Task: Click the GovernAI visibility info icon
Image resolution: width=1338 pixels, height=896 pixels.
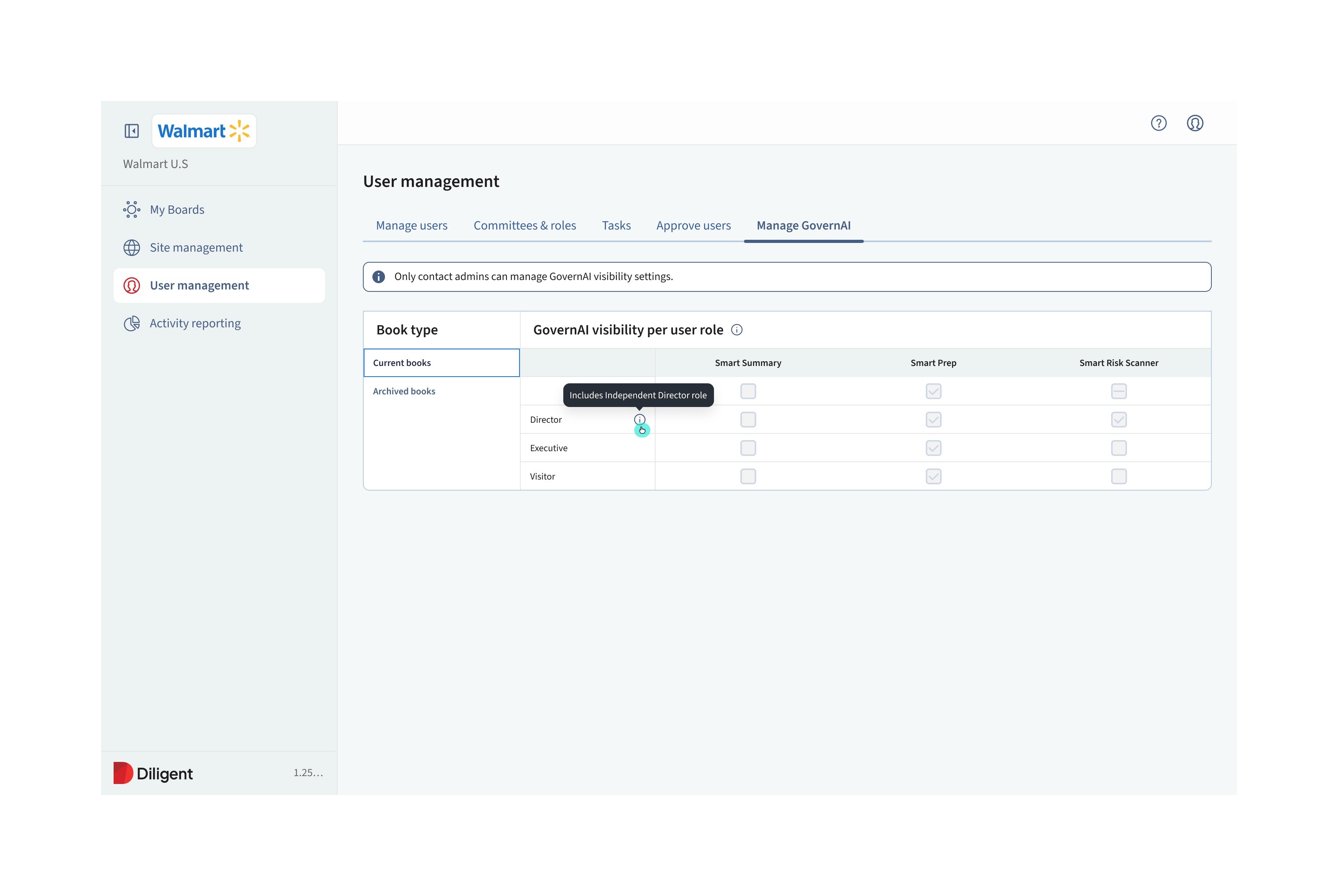Action: (x=737, y=330)
